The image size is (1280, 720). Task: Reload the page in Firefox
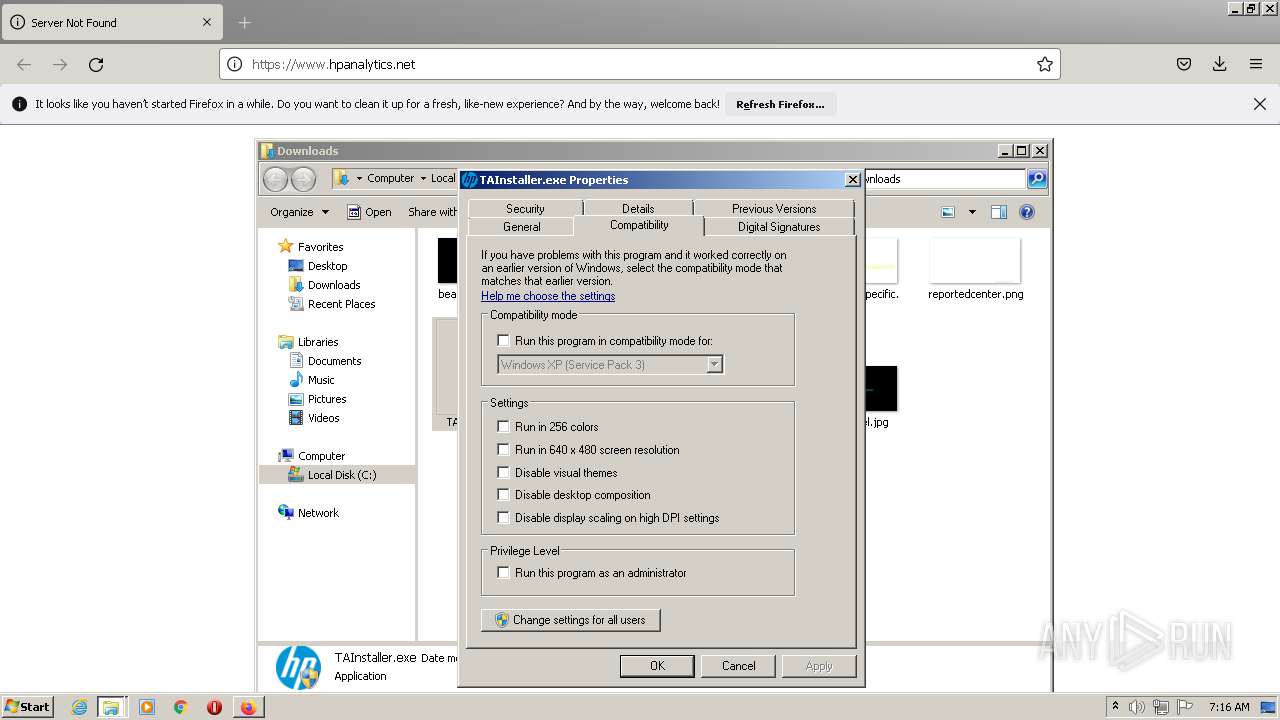(96, 64)
